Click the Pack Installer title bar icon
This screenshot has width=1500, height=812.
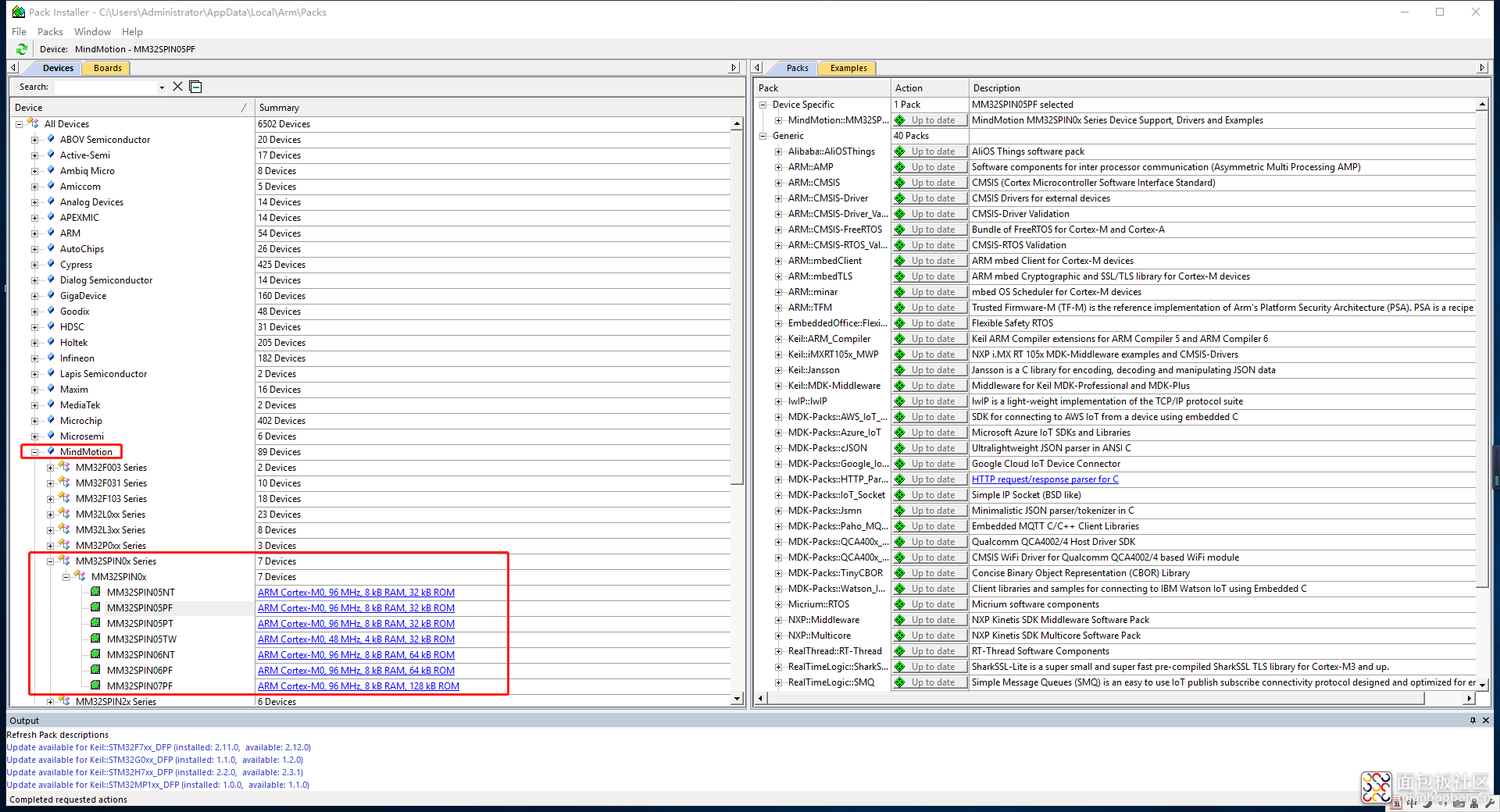(x=19, y=12)
